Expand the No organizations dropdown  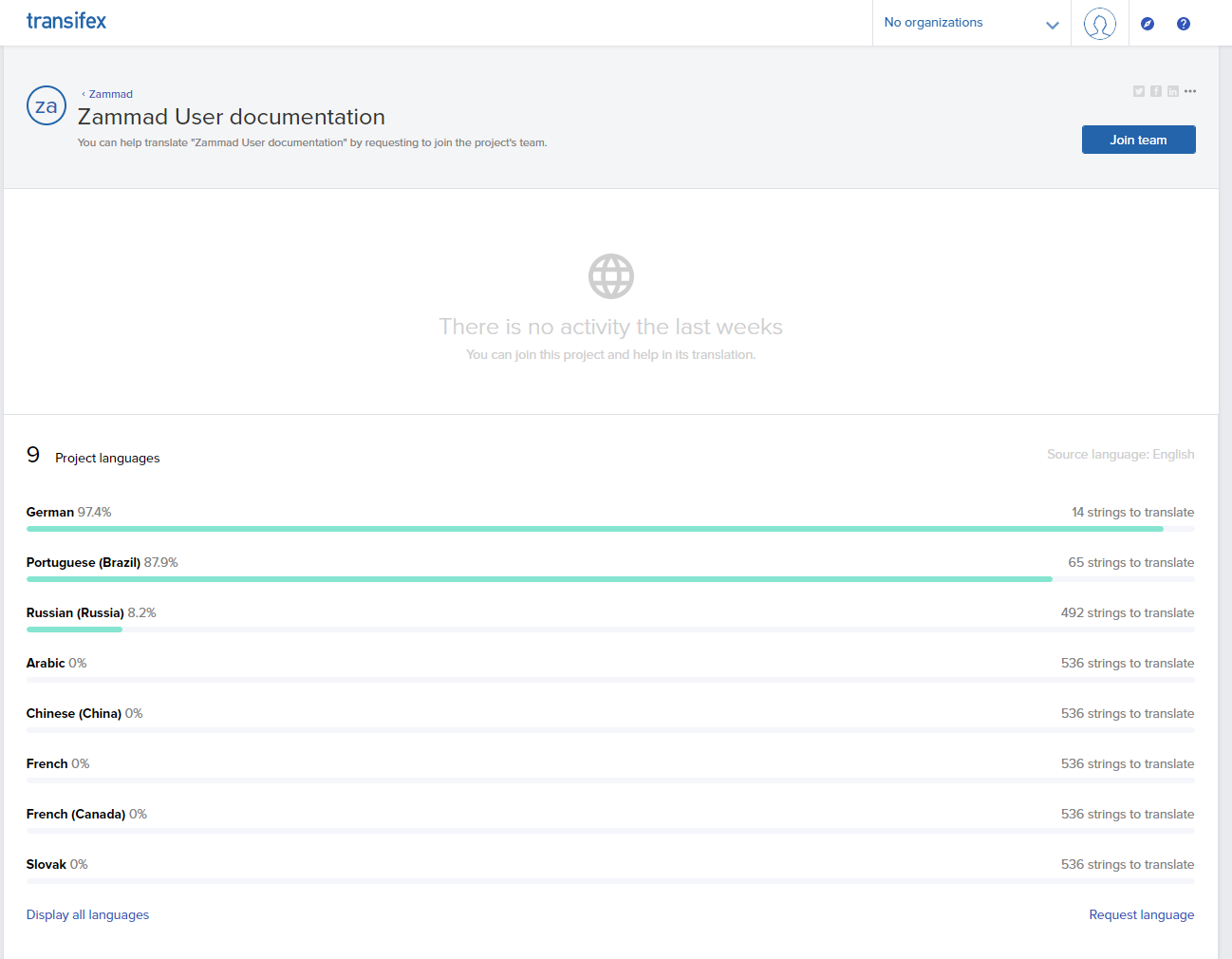click(971, 23)
